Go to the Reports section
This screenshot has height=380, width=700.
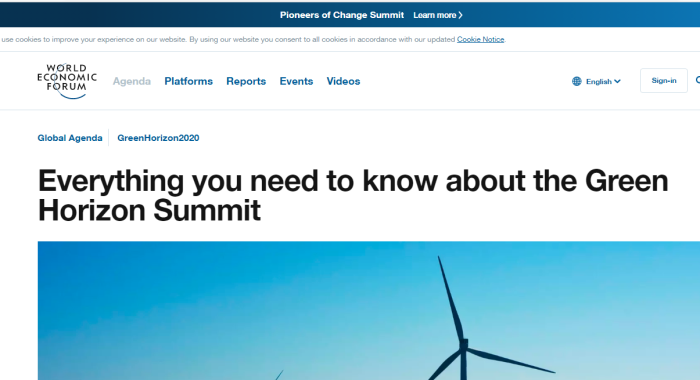coord(246,81)
